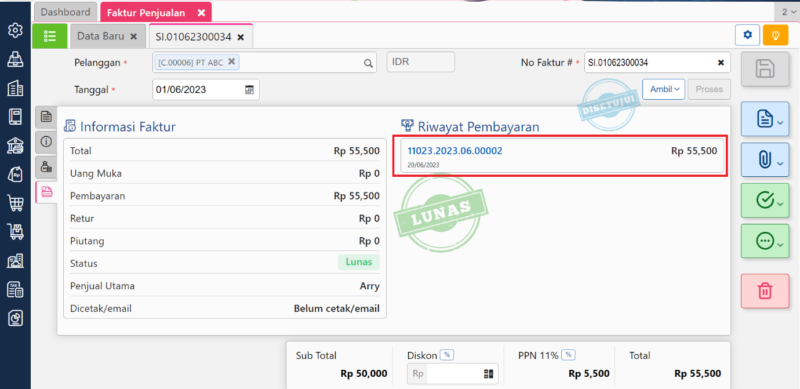Image resolution: width=800 pixels, height=389 pixels.
Task: Open payment link 11023.2023.06.00002
Action: coord(455,151)
